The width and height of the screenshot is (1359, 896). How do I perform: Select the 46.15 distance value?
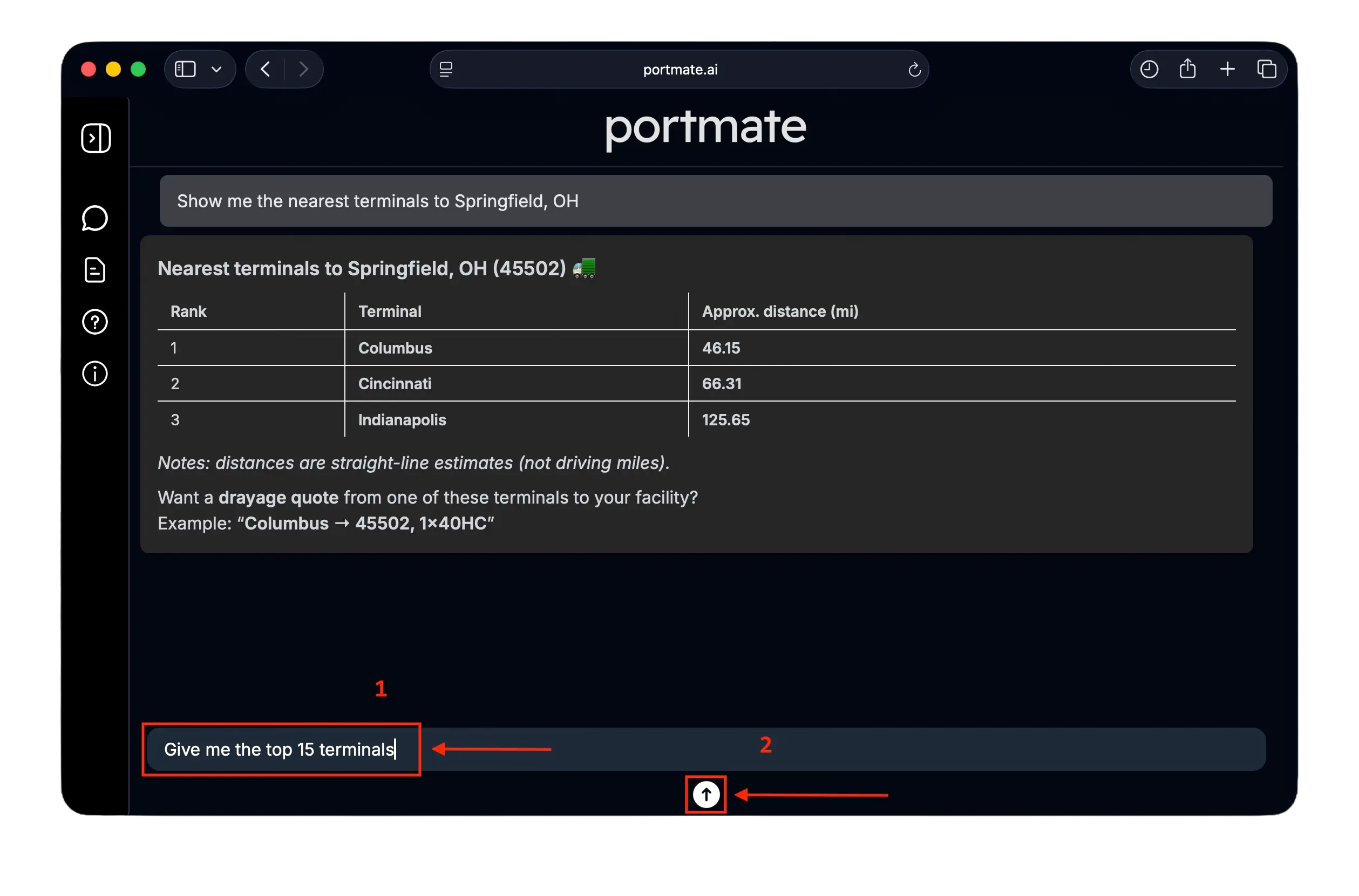click(721, 348)
